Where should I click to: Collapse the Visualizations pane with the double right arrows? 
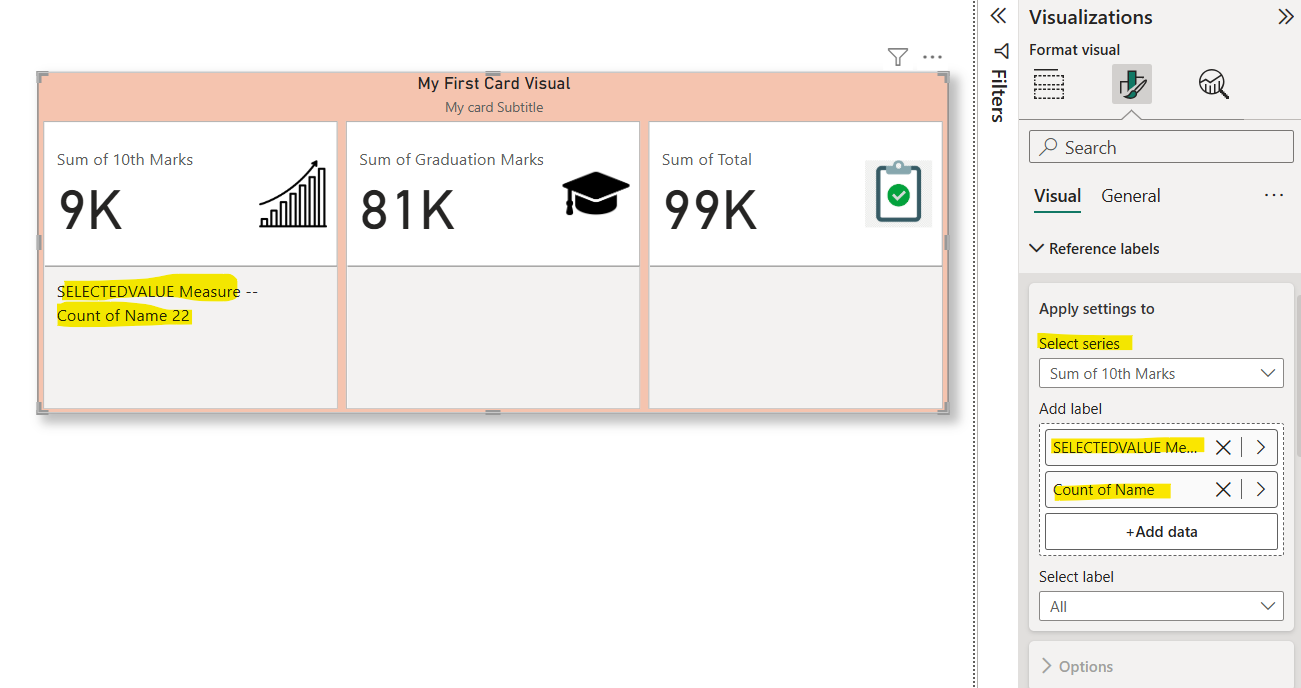1285,17
